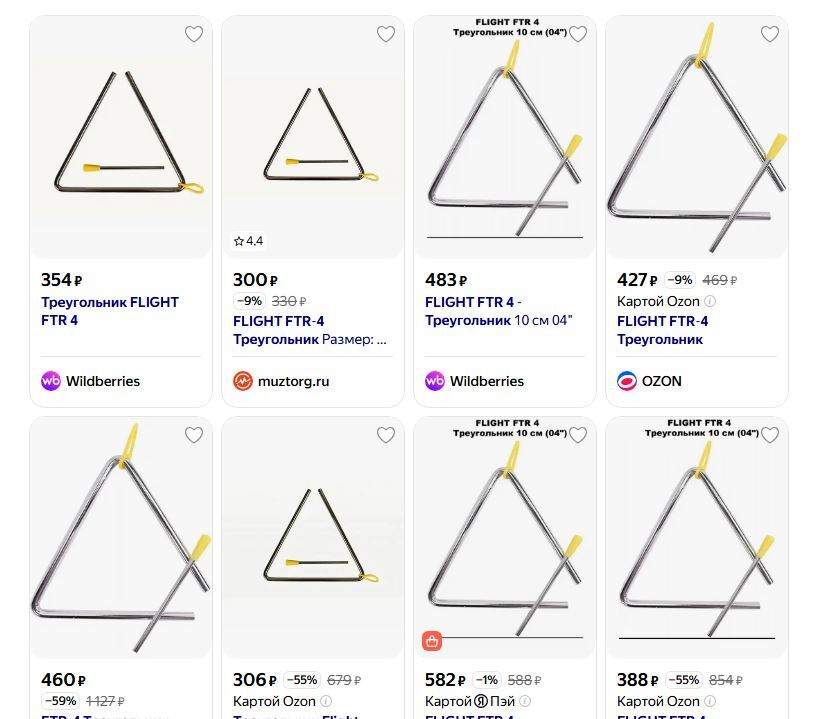The image size is (825, 719).
Task: Favorite the 460 ₽ triangle with the heart icon
Action: [x=194, y=435]
